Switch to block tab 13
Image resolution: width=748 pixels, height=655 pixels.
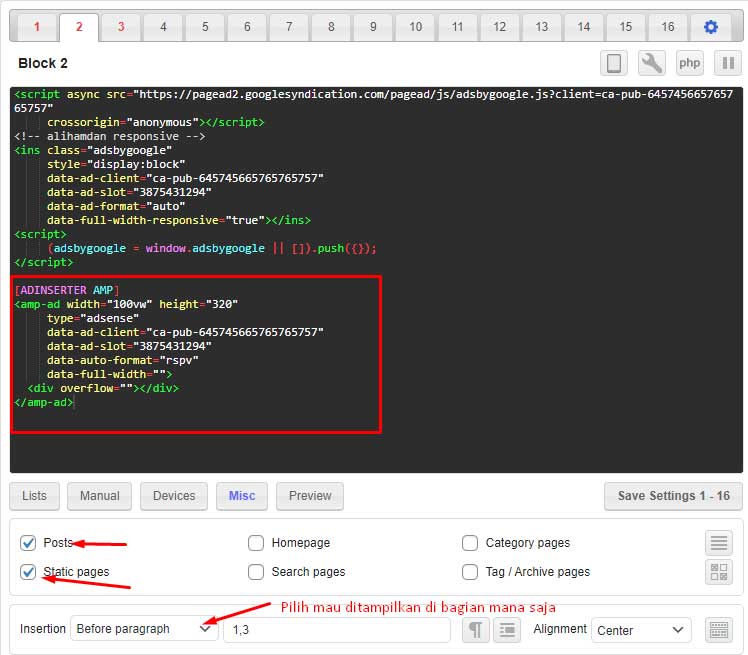(x=541, y=27)
